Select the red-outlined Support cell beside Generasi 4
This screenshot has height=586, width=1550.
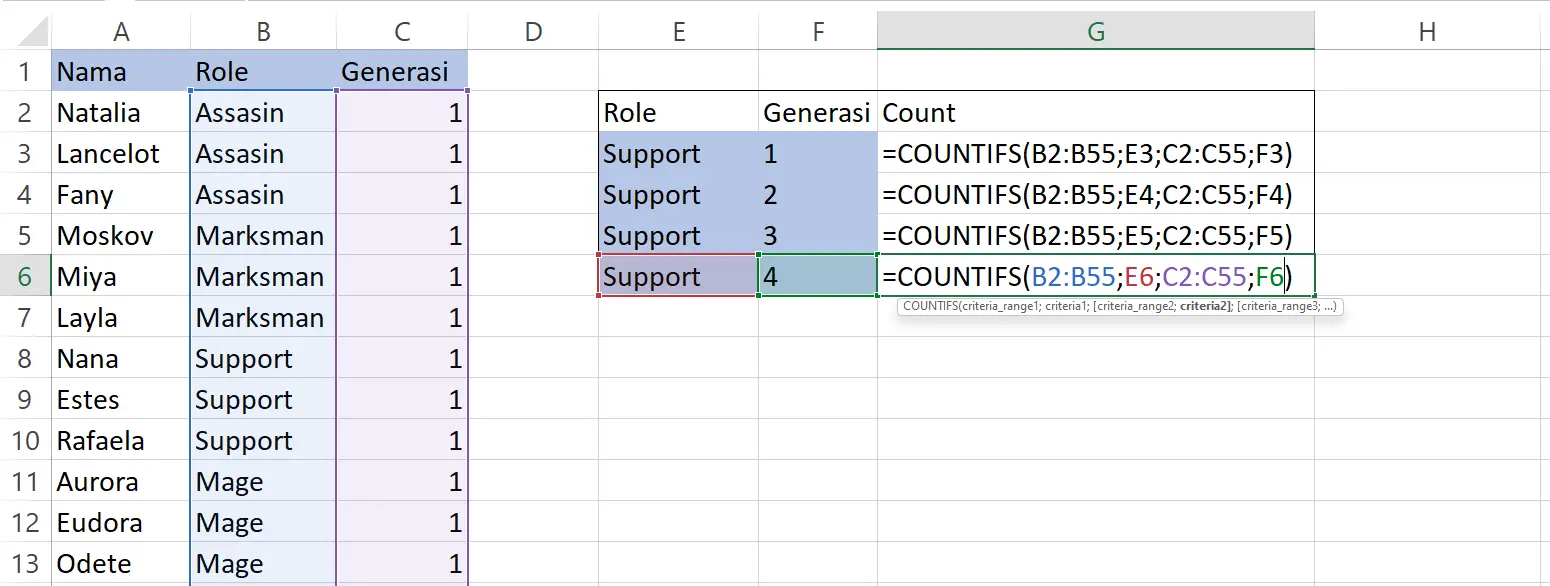(x=679, y=277)
